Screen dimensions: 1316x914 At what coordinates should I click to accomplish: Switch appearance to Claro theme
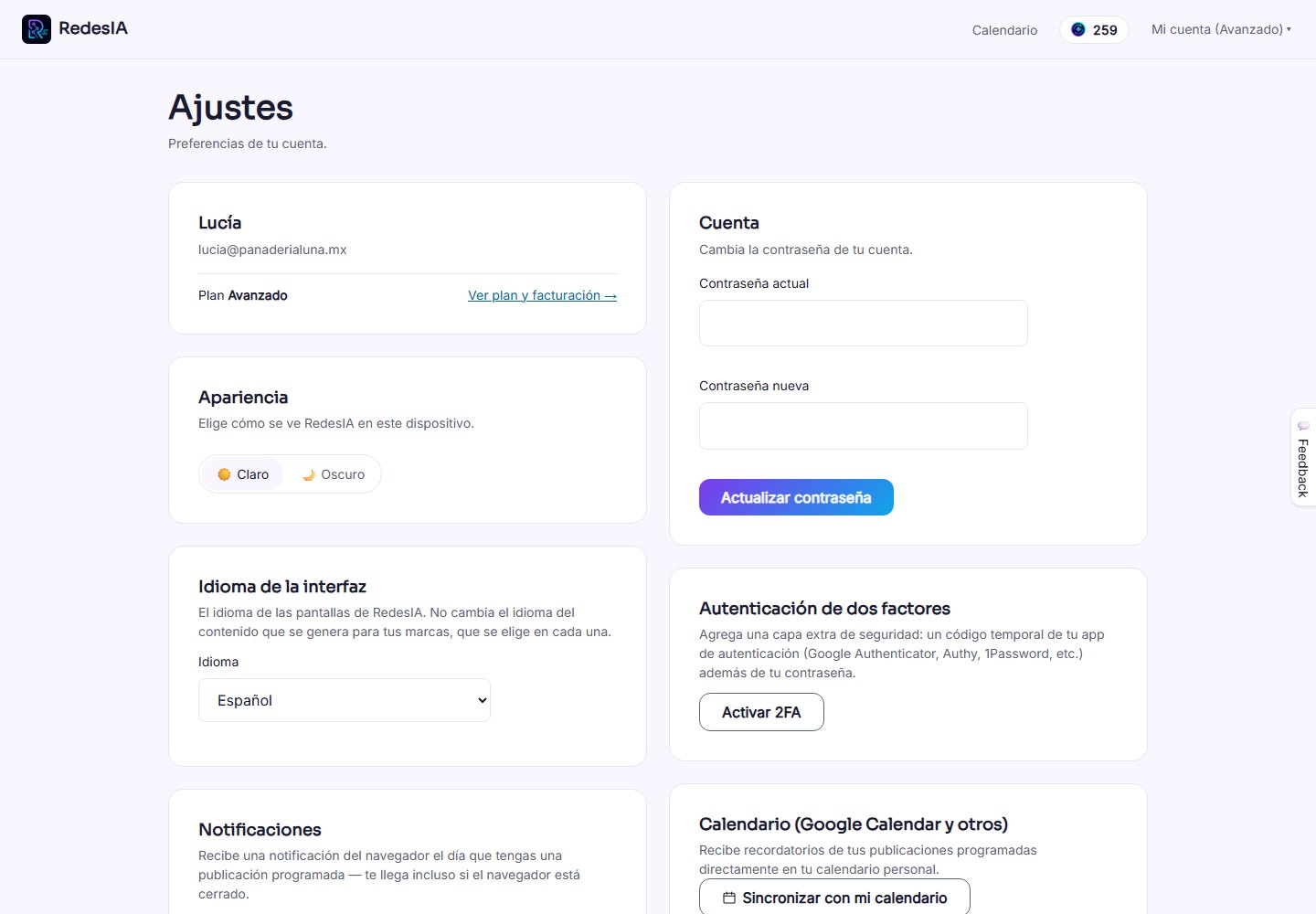243,474
